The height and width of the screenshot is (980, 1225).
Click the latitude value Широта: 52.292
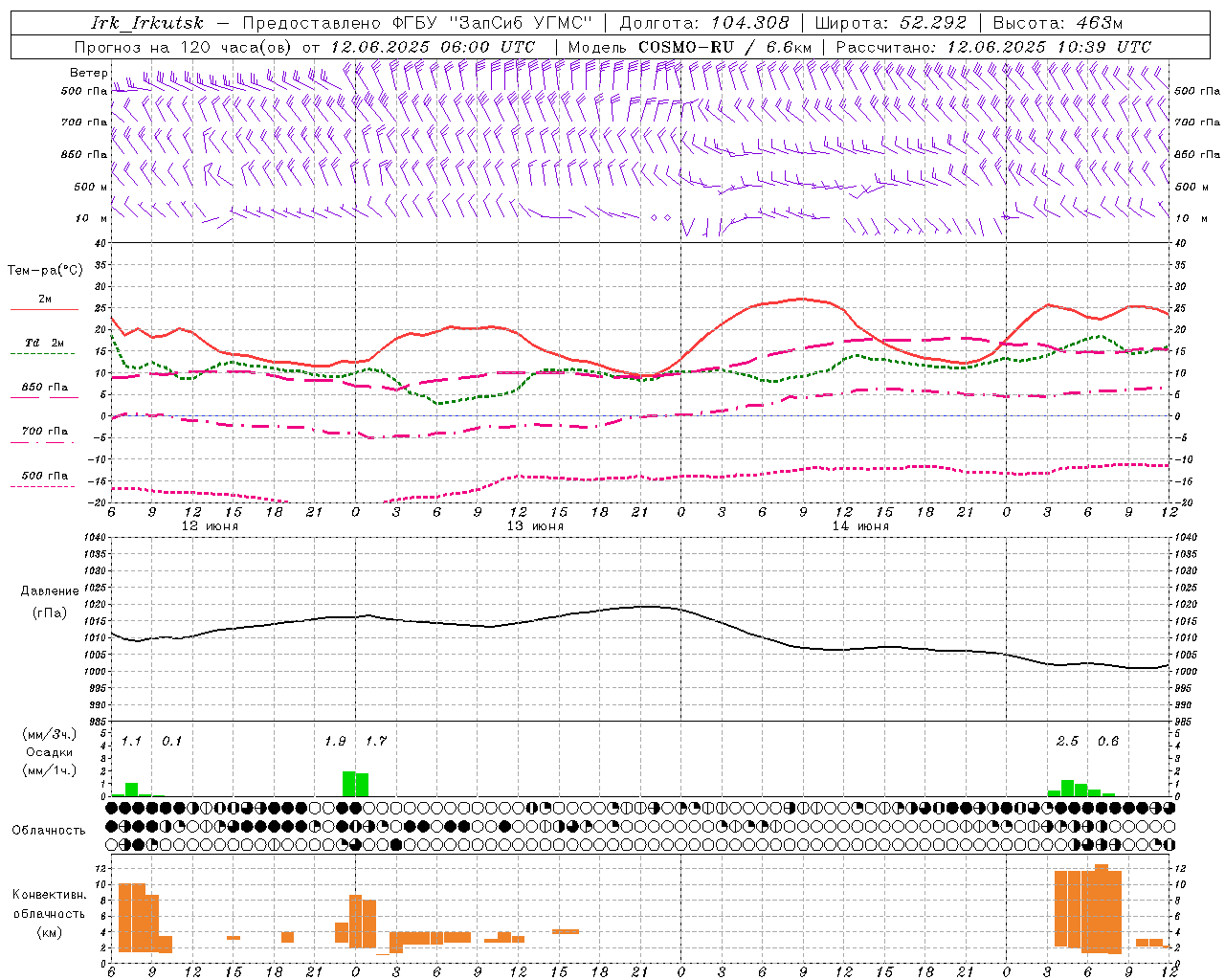point(891,23)
